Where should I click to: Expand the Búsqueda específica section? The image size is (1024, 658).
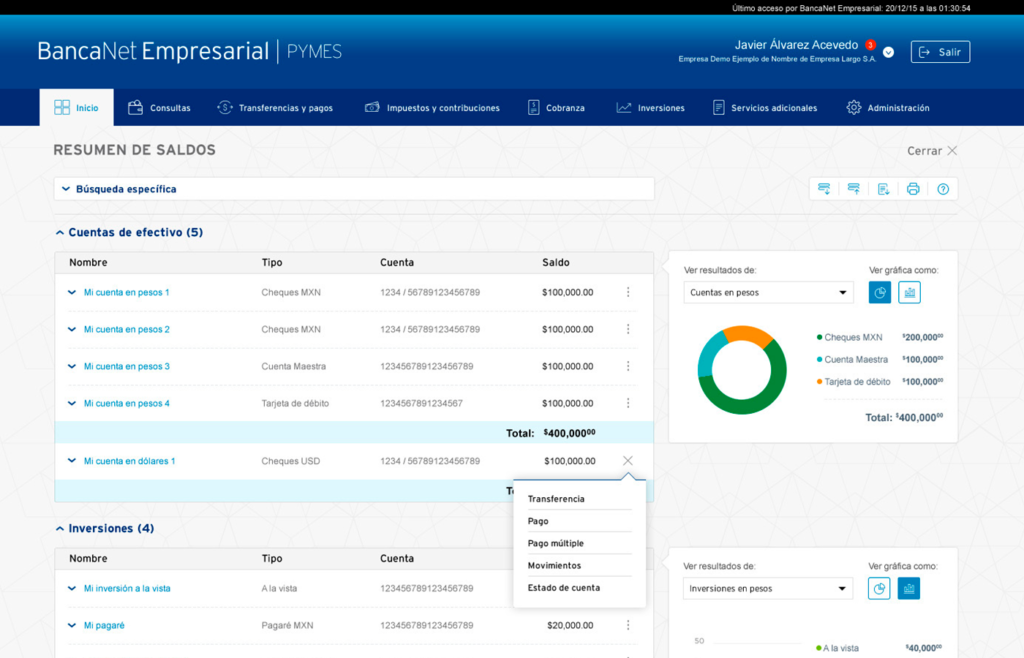354,189
